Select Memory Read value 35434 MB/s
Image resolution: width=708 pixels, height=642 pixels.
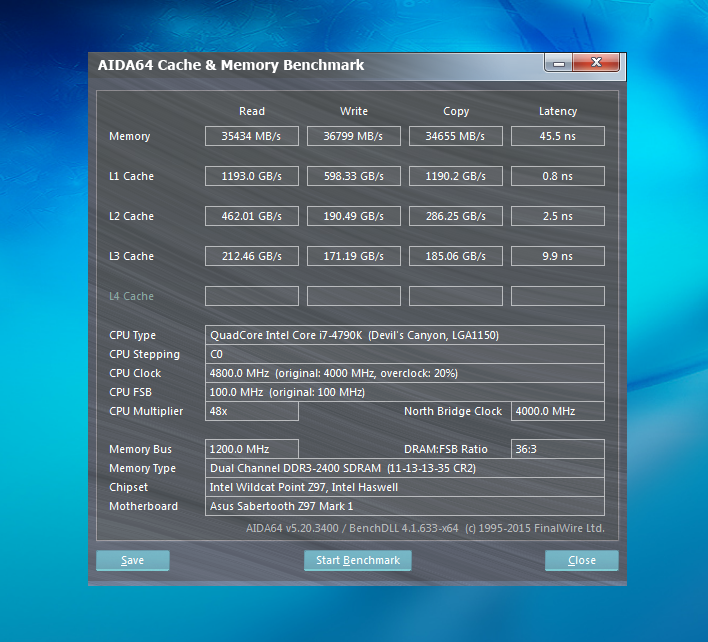(x=252, y=136)
